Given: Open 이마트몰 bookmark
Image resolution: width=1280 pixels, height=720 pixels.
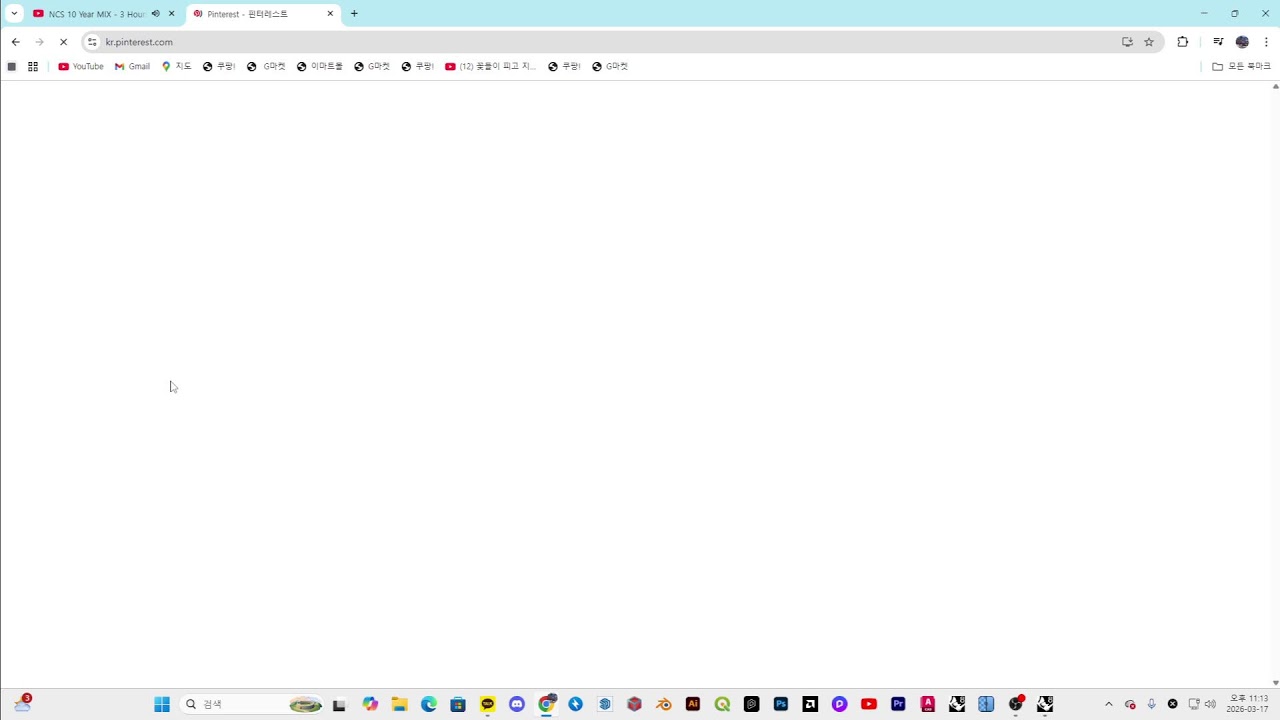Looking at the screenshot, I should (320, 67).
